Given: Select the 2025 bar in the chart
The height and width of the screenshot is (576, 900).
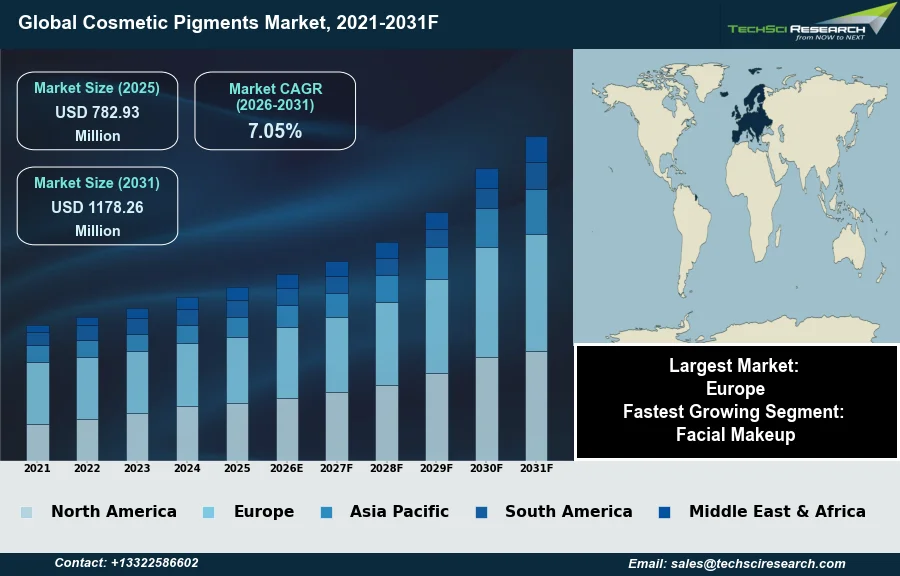Looking at the screenshot, I should (237, 375).
